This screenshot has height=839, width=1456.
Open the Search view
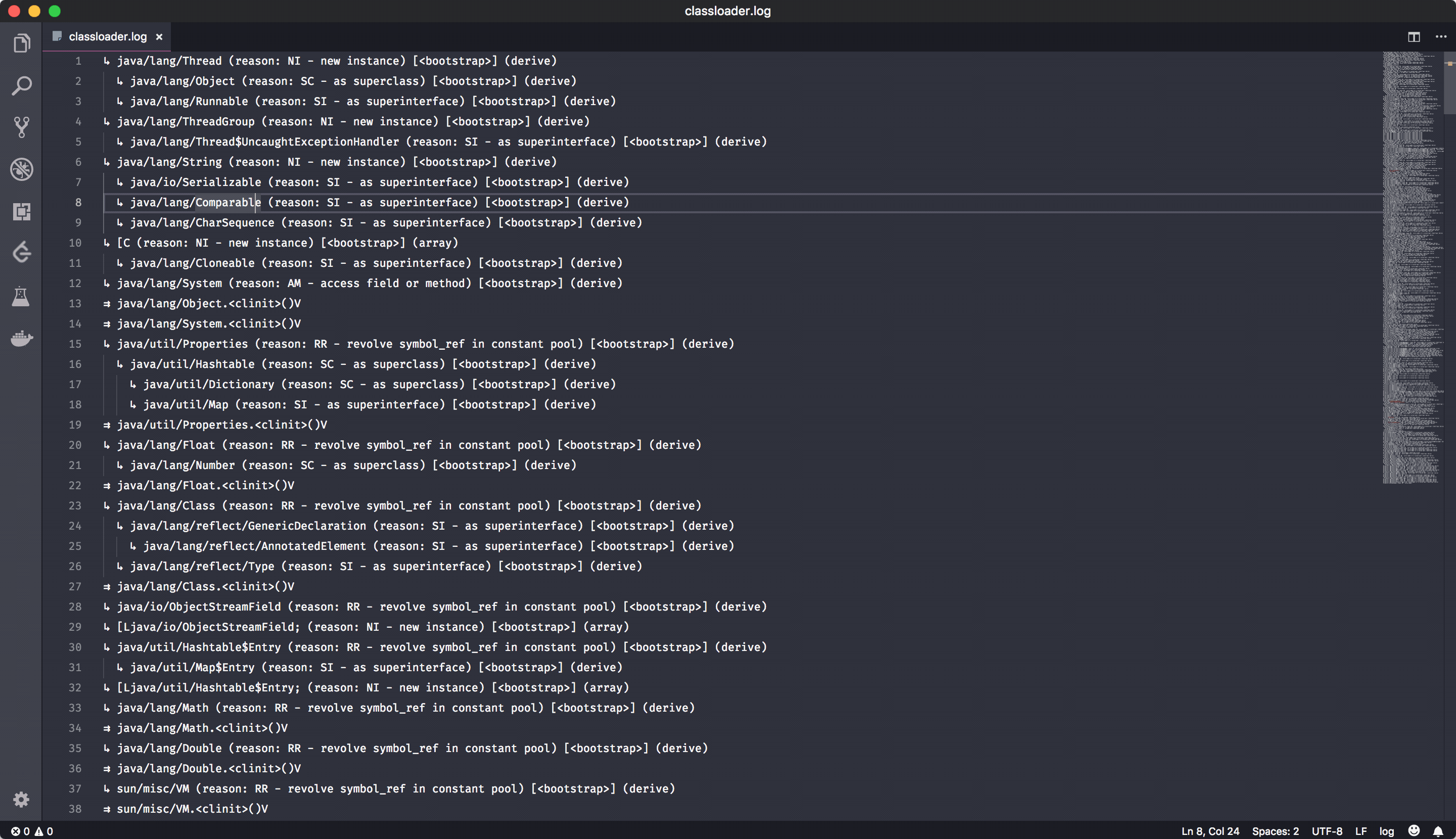tap(21, 86)
